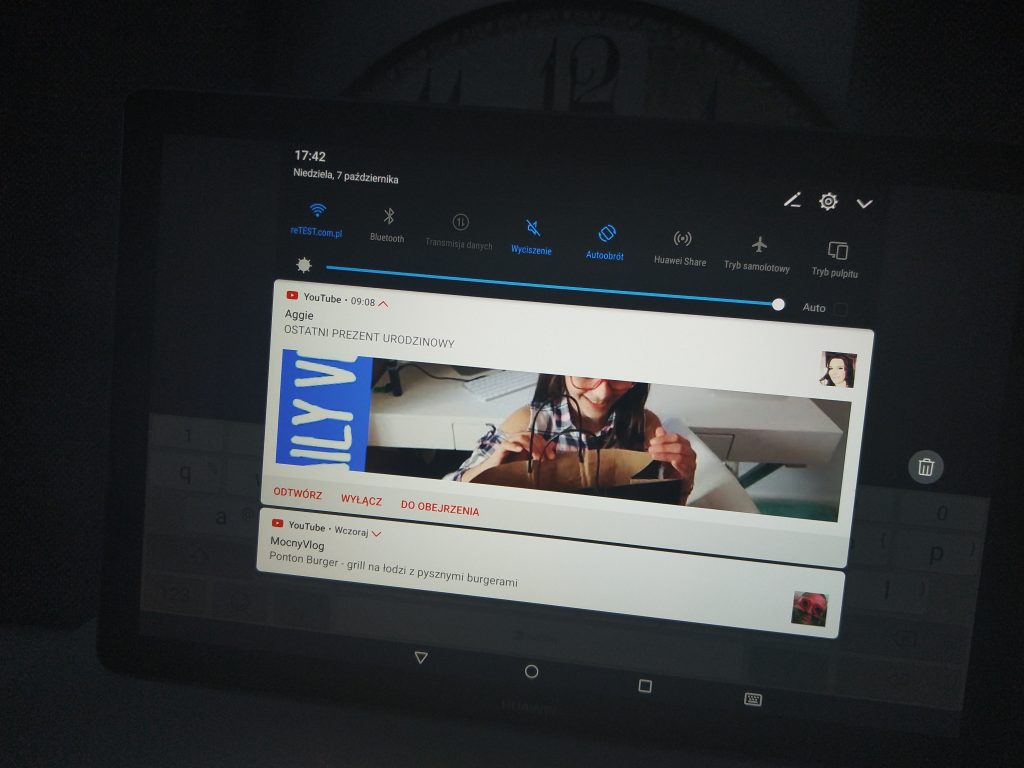
Task: Collapse the Aggie YouTube notification arrow
Action: point(383,302)
